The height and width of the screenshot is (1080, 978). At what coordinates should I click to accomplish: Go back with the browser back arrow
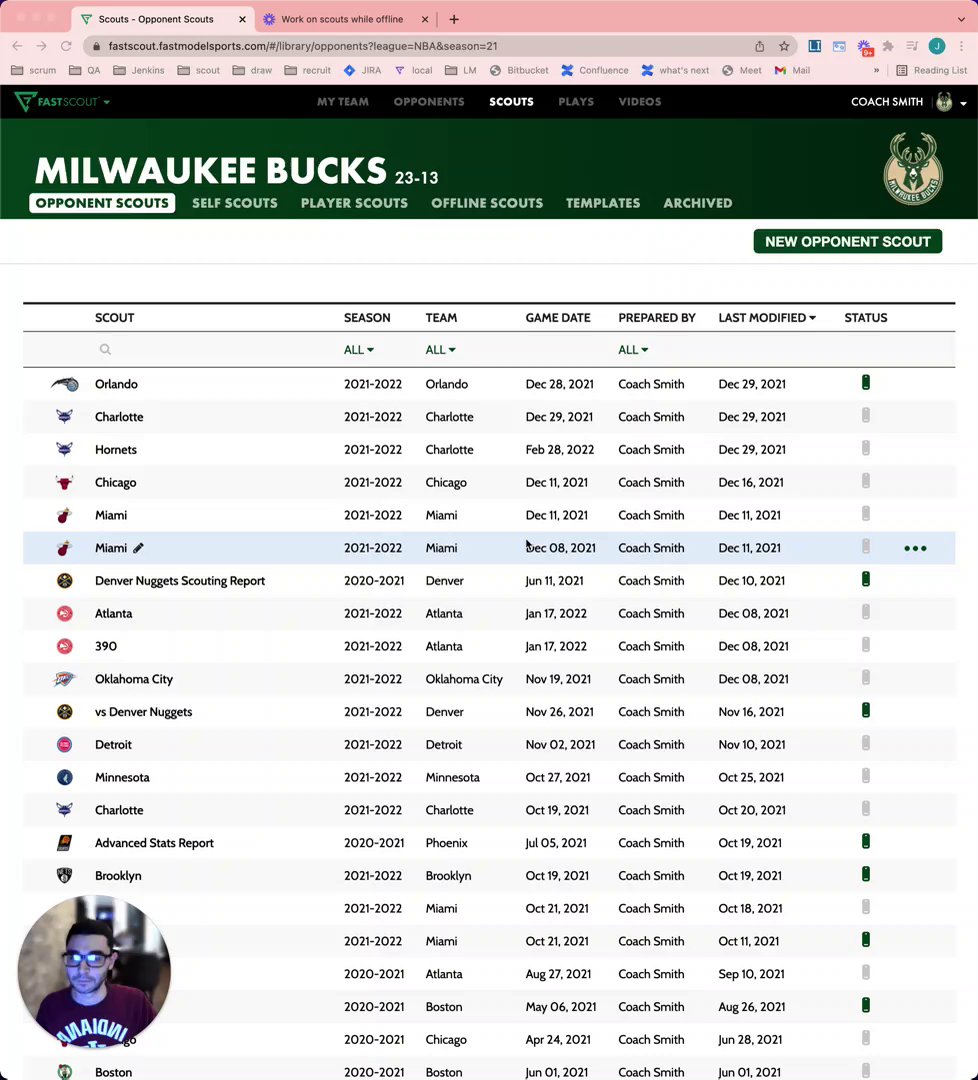[17, 46]
